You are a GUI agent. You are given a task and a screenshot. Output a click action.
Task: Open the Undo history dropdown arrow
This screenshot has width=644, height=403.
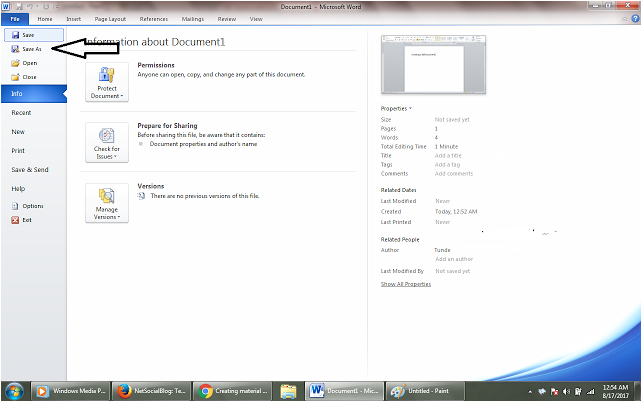(37, 7)
